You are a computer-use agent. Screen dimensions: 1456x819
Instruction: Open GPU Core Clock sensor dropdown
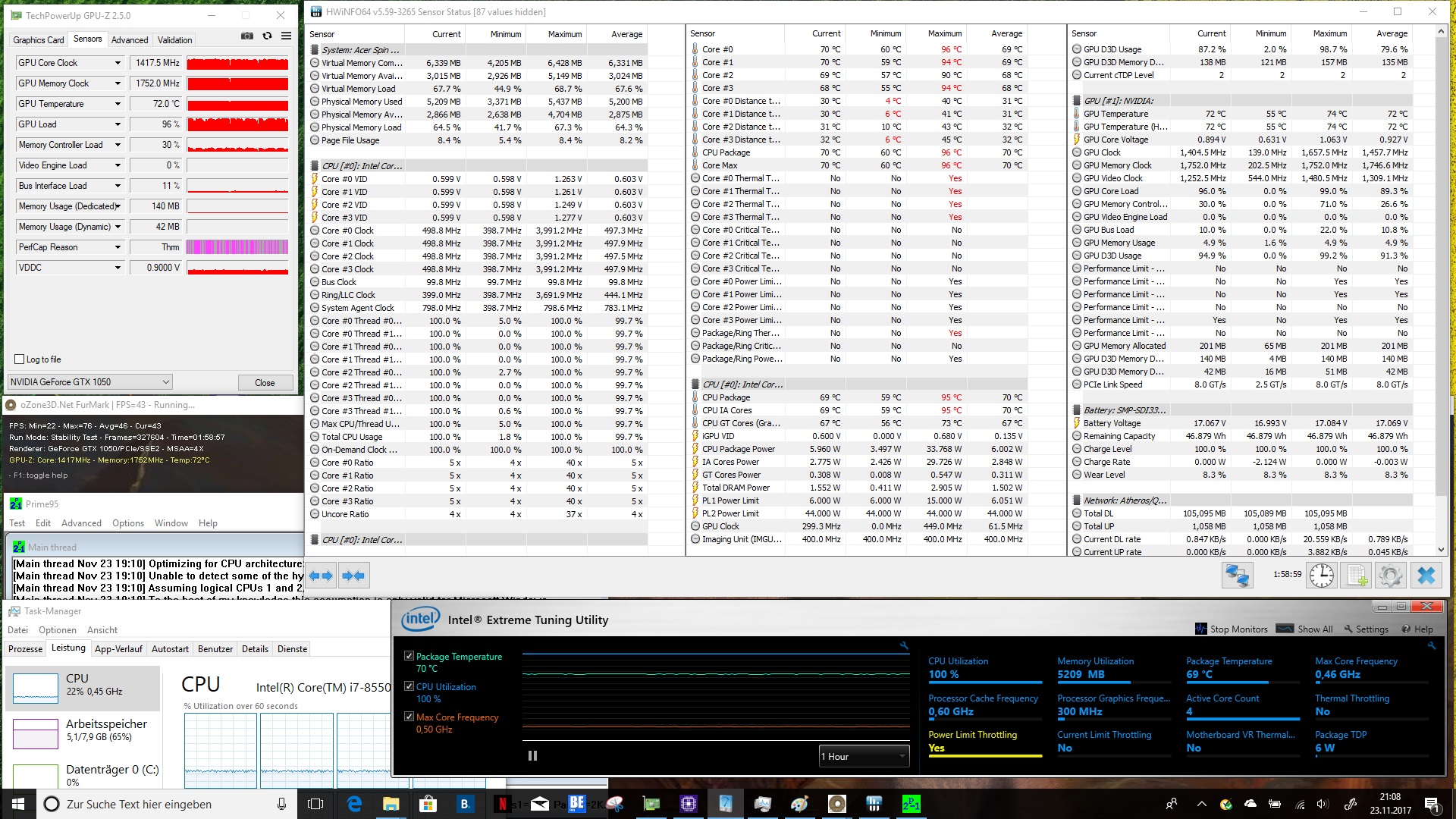(118, 63)
